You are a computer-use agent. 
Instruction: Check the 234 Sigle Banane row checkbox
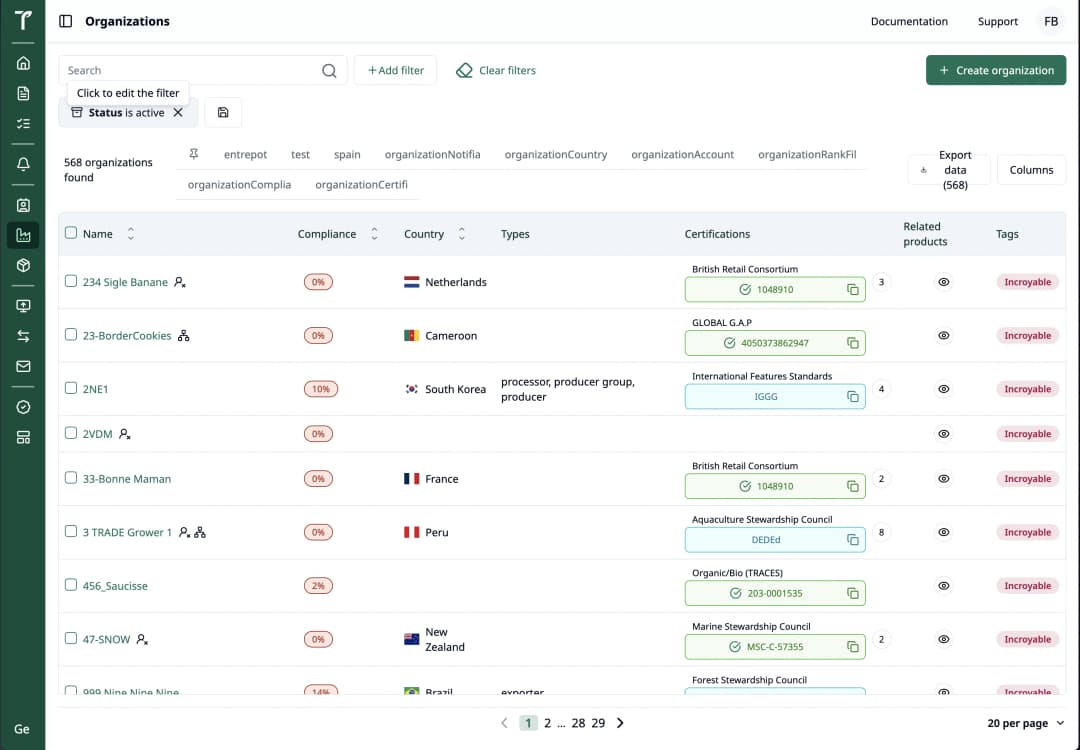(x=71, y=282)
